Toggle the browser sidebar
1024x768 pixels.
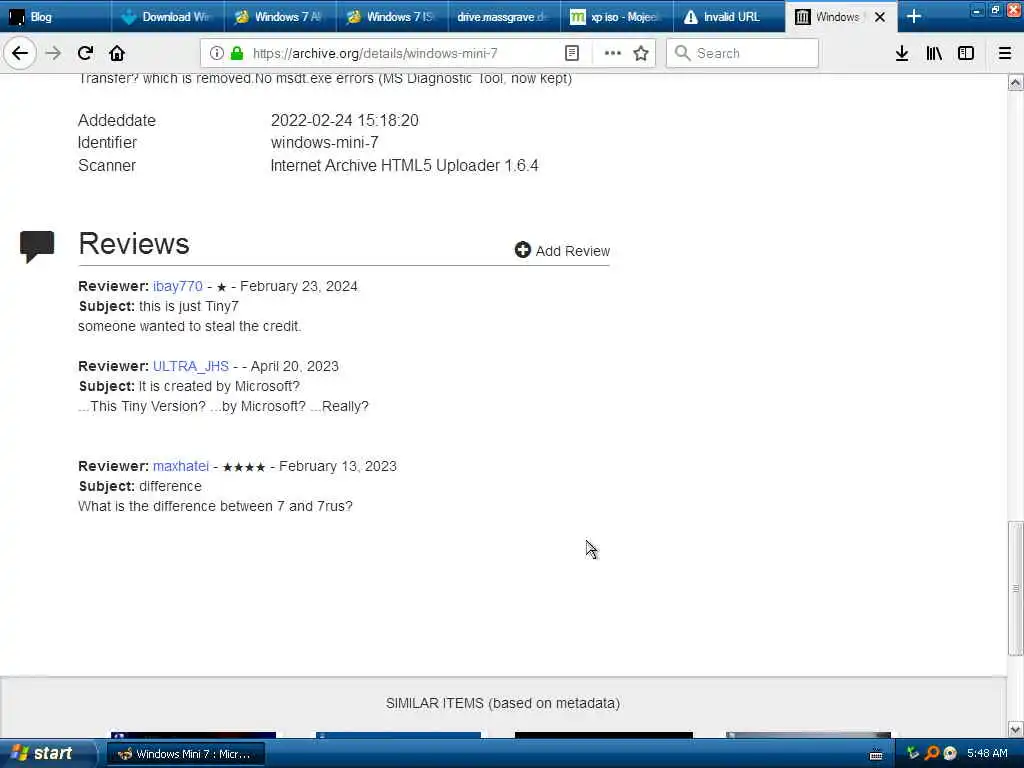point(966,53)
